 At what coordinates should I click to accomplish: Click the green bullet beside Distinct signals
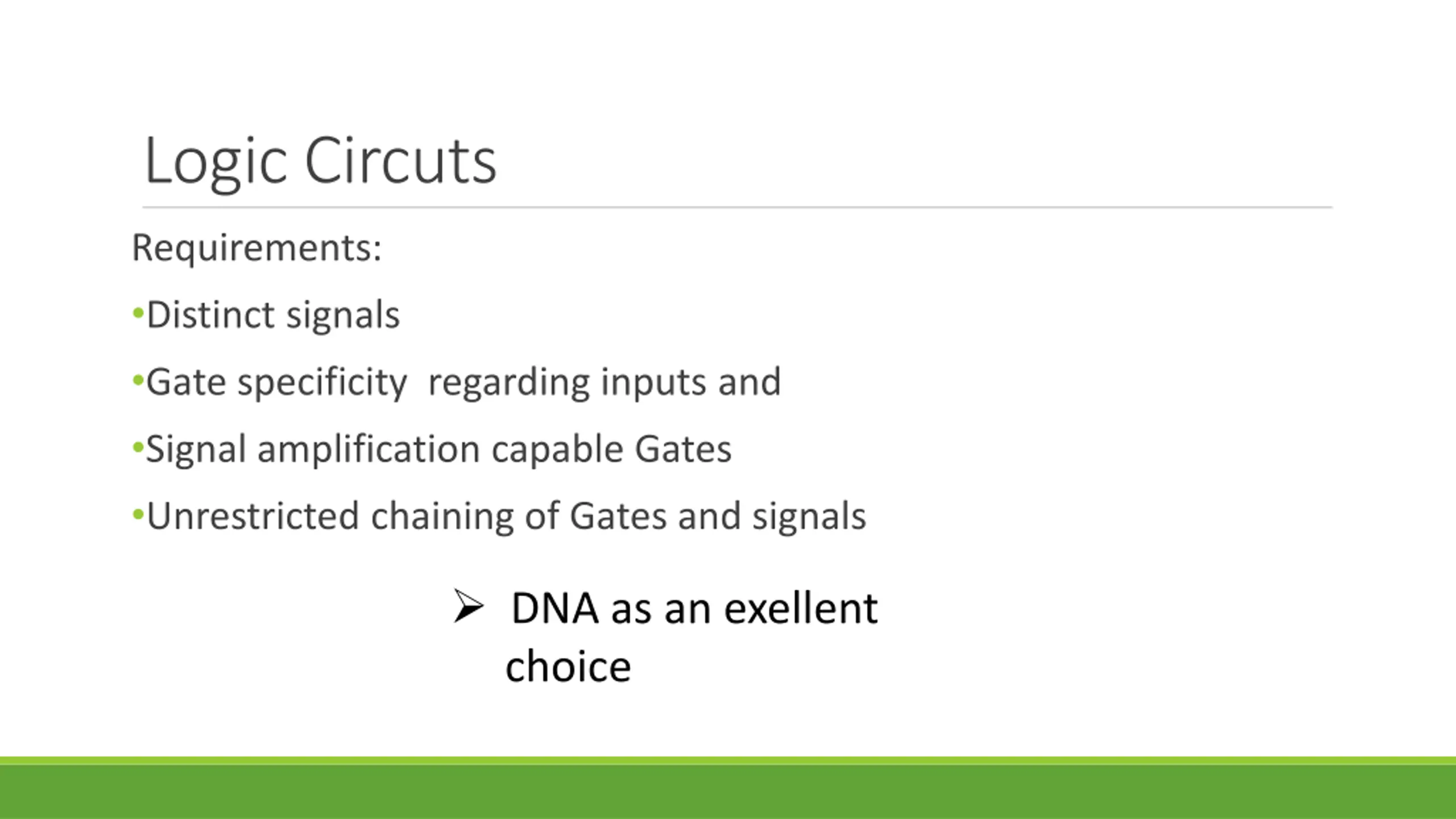pos(138,313)
